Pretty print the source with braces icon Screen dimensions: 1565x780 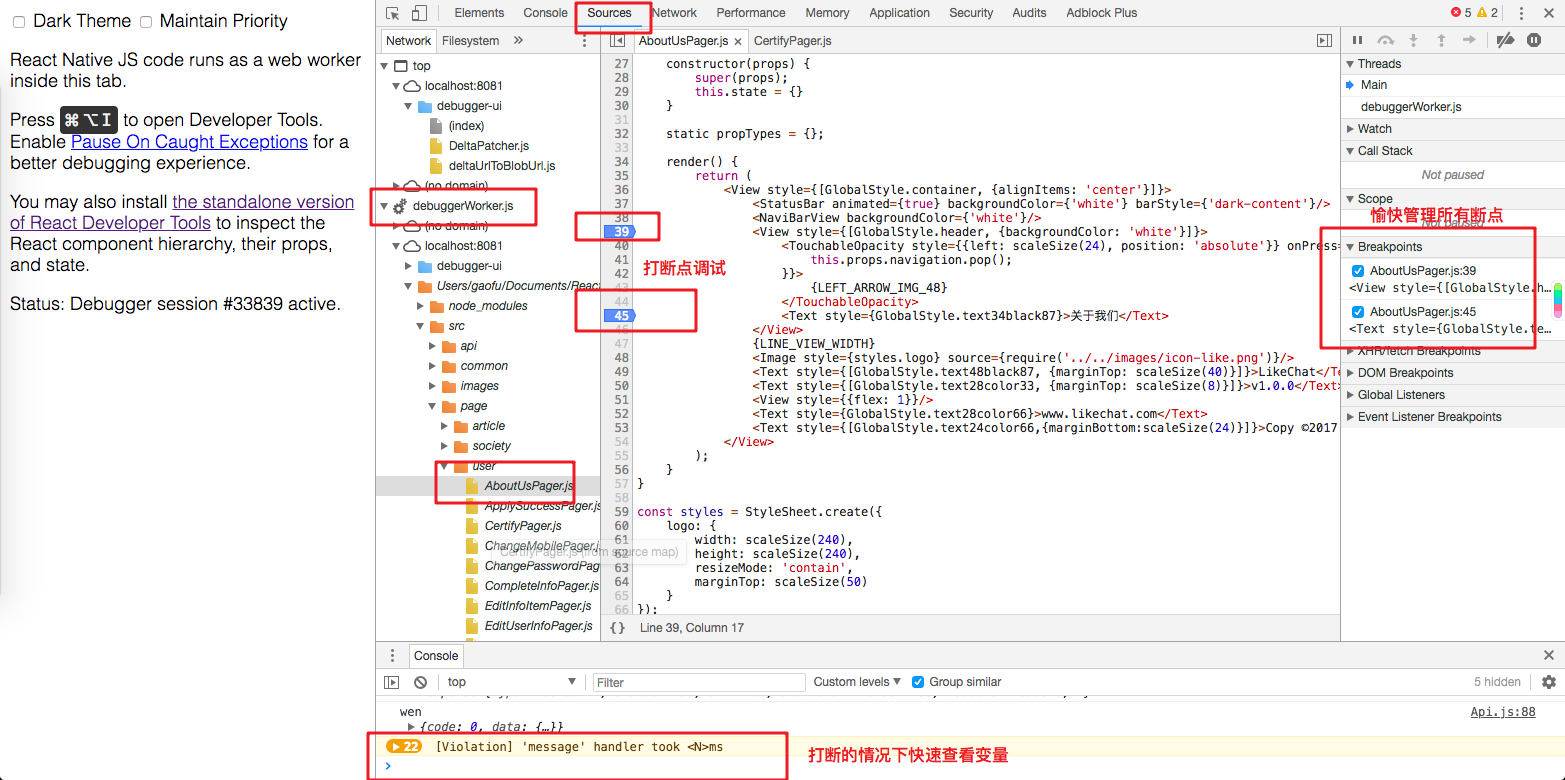pos(617,628)
